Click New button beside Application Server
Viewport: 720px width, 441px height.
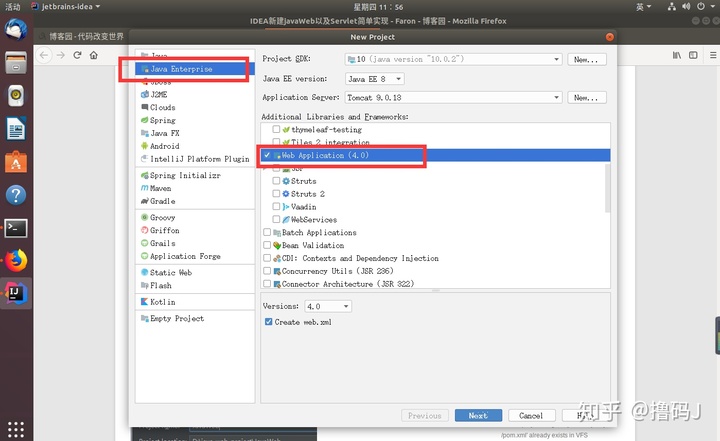coord(587,97)
